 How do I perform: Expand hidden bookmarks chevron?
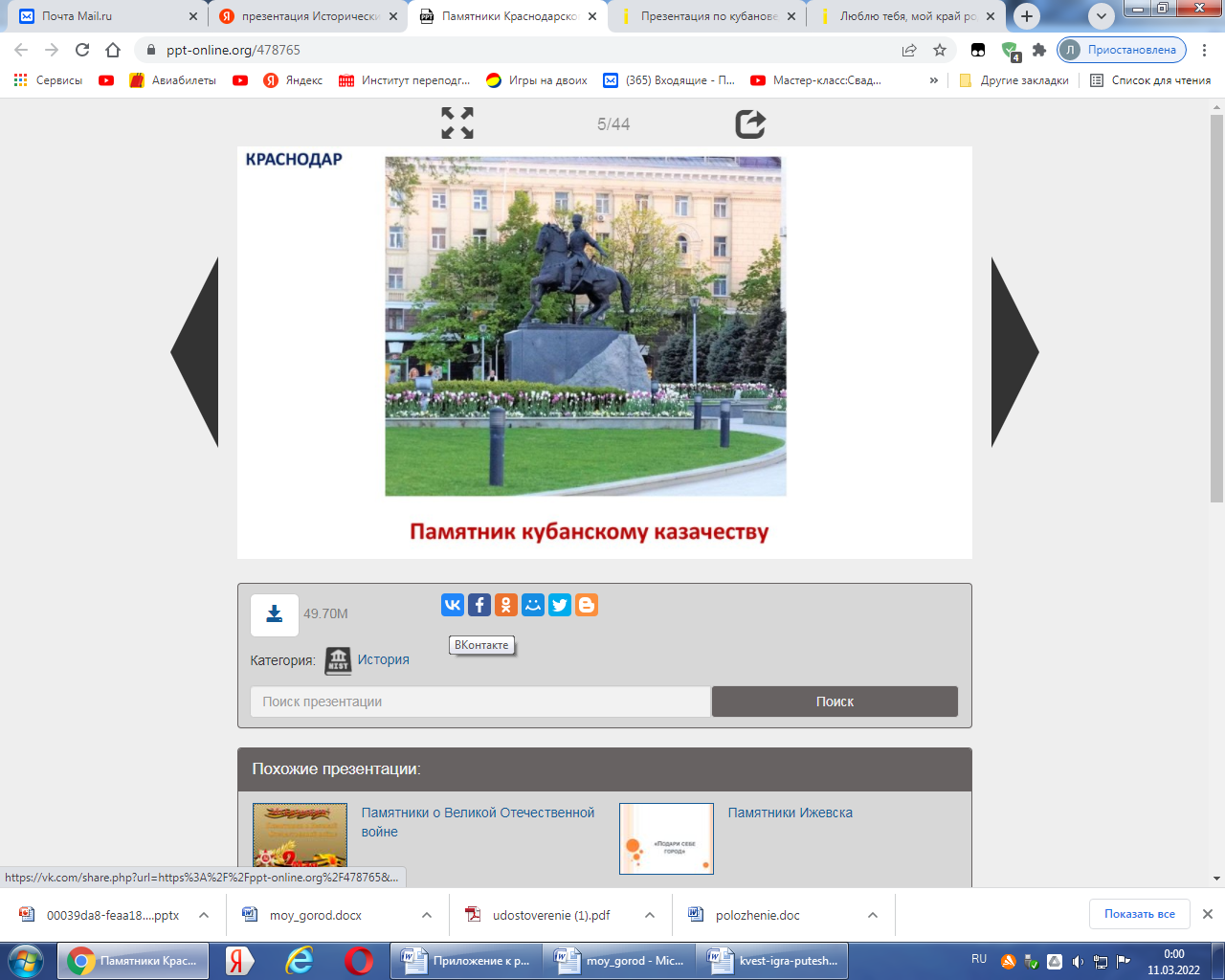933,80
